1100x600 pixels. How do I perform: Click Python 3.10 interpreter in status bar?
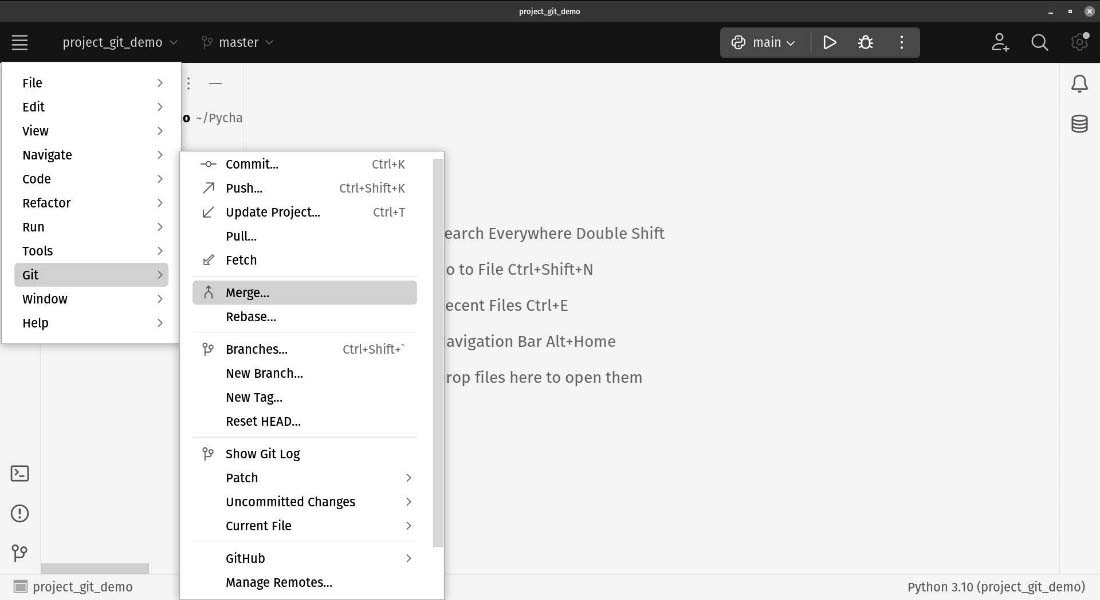coord(996,587)
